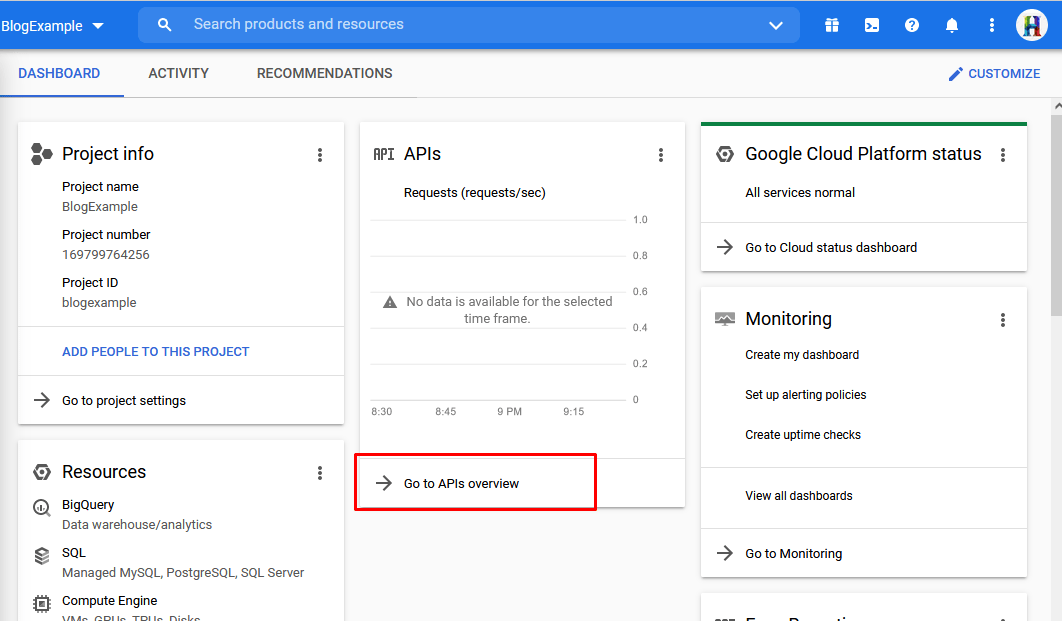Image resolution: width=1062 pixels, height=621 pixels.
Task: Click the Requests (requests/sec) chart label
Action: pyautogui.click(x=475, y=192)
